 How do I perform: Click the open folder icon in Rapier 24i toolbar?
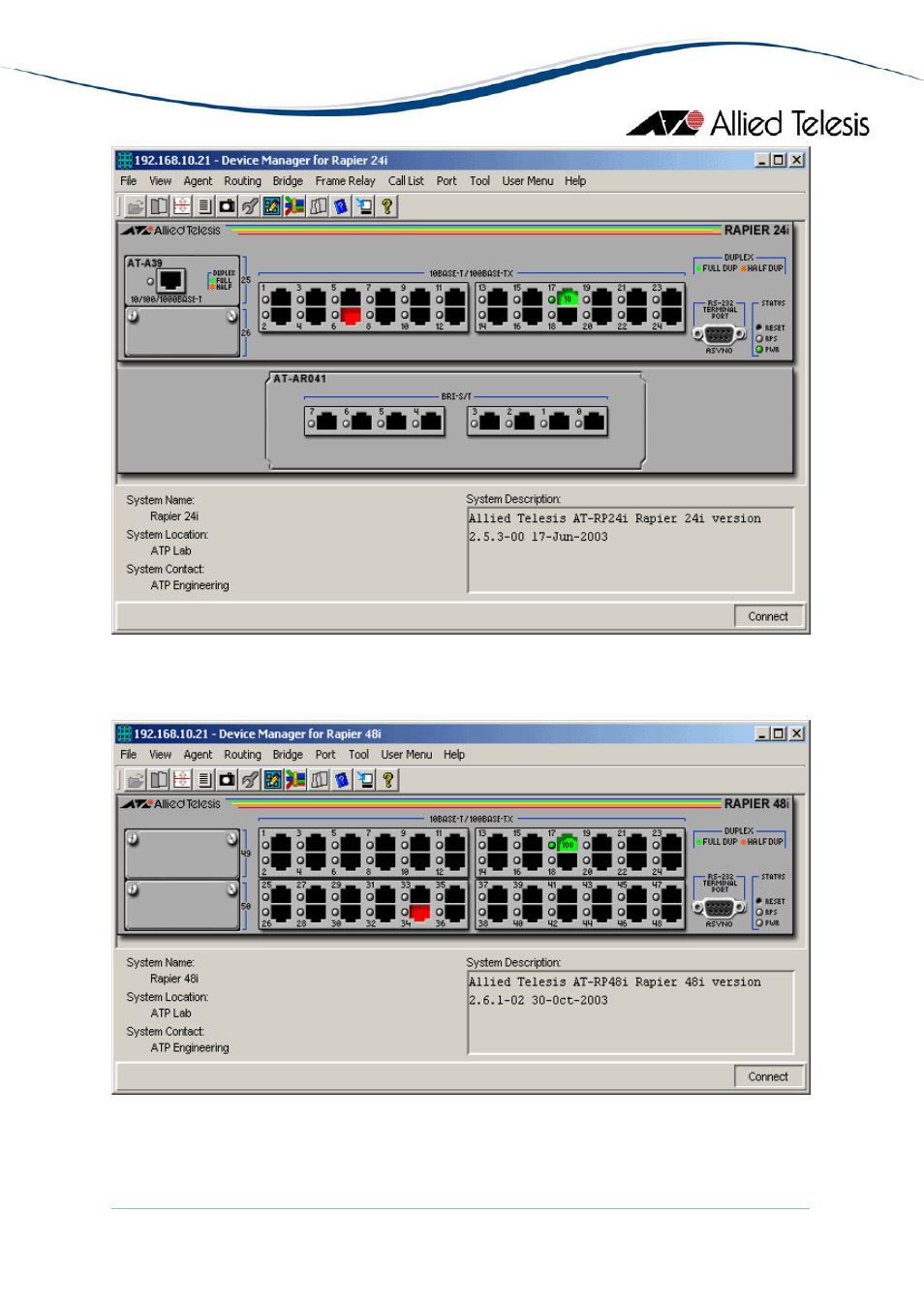136,206
